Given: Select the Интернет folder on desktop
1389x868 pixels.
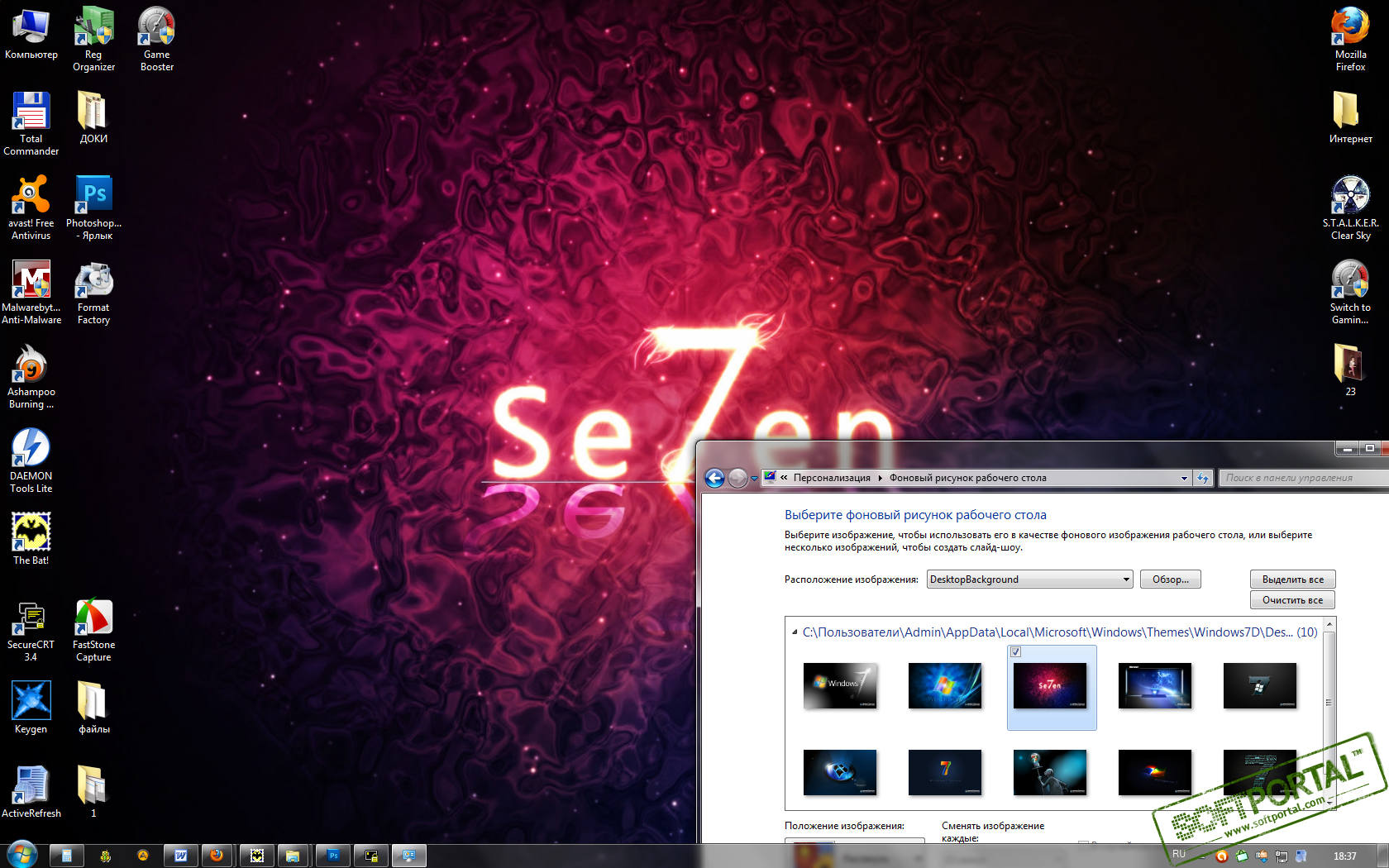Looking at the screenshot, I should click(x=1350, y=117).
